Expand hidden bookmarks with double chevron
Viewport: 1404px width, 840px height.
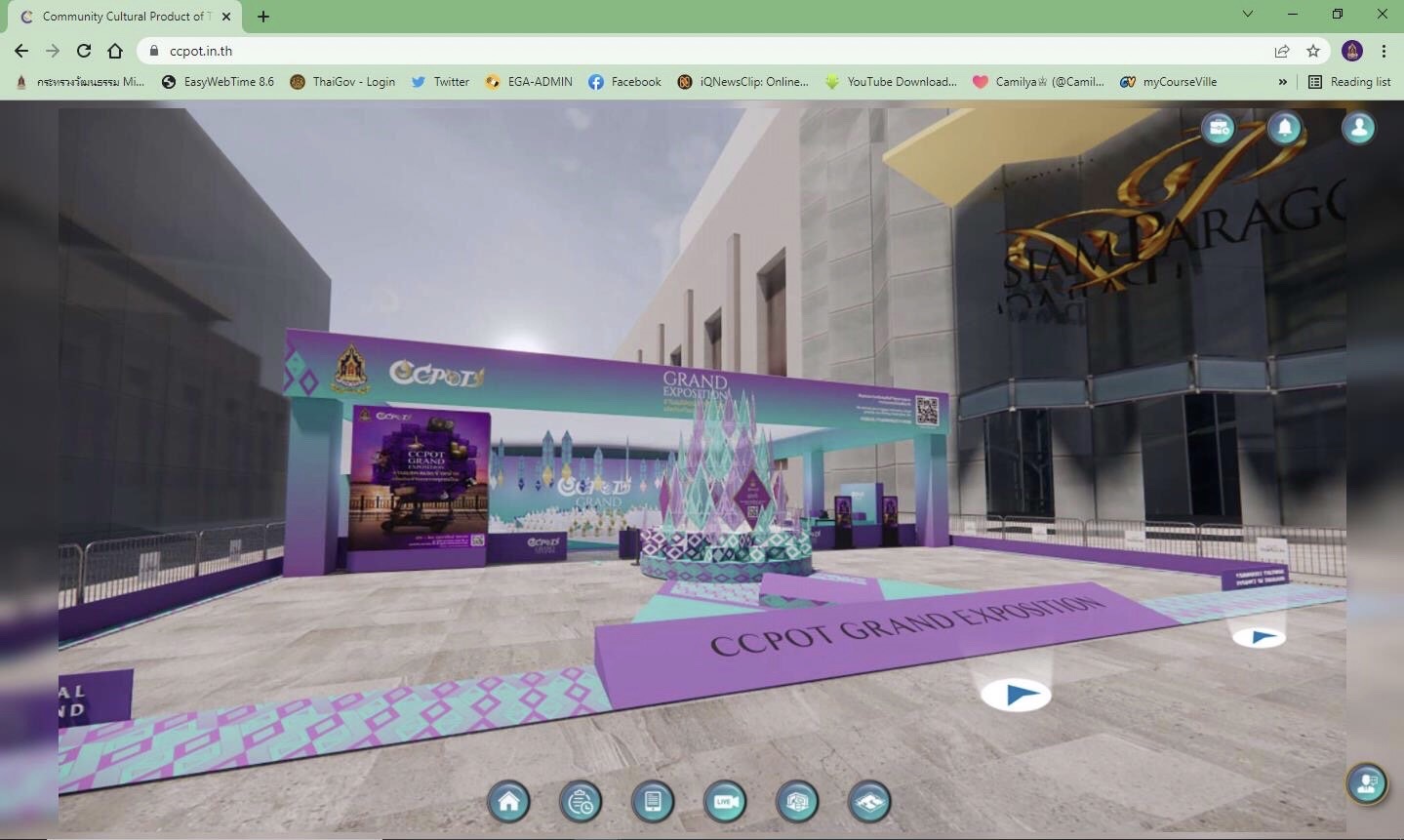point(1282,82)
